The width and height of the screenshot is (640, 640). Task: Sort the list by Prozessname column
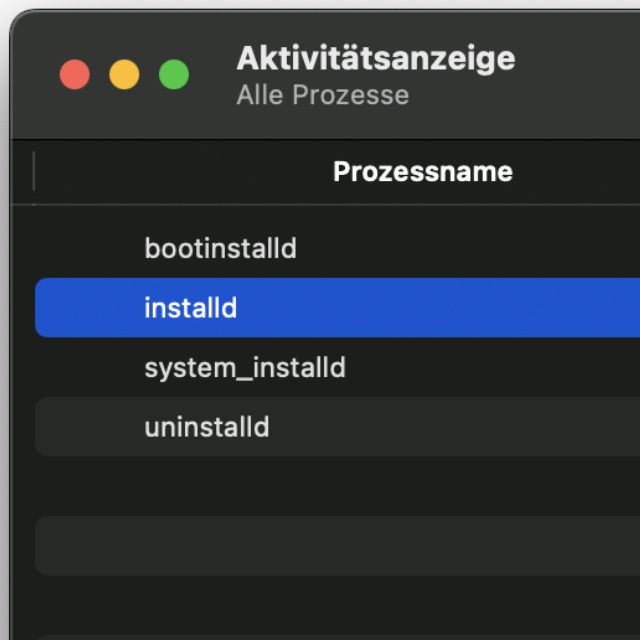(422, 172)
